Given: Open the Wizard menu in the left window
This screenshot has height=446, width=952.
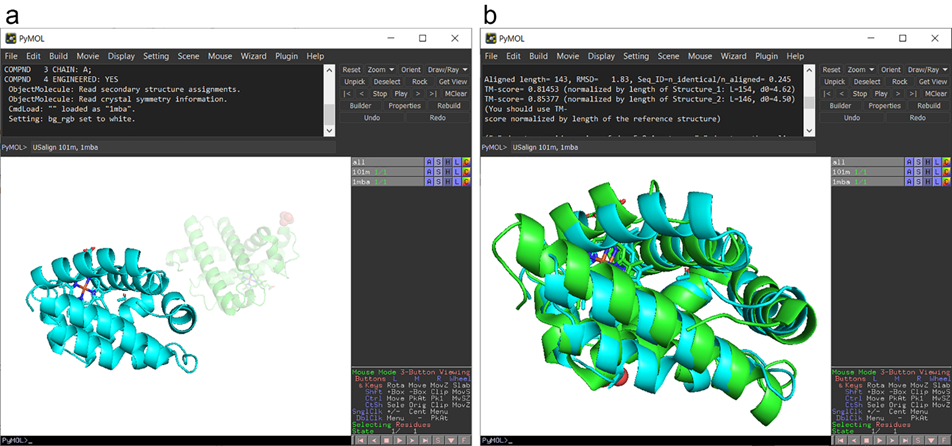Looking at the screenshot, I should pyautogui.click(x=241, y=56).
